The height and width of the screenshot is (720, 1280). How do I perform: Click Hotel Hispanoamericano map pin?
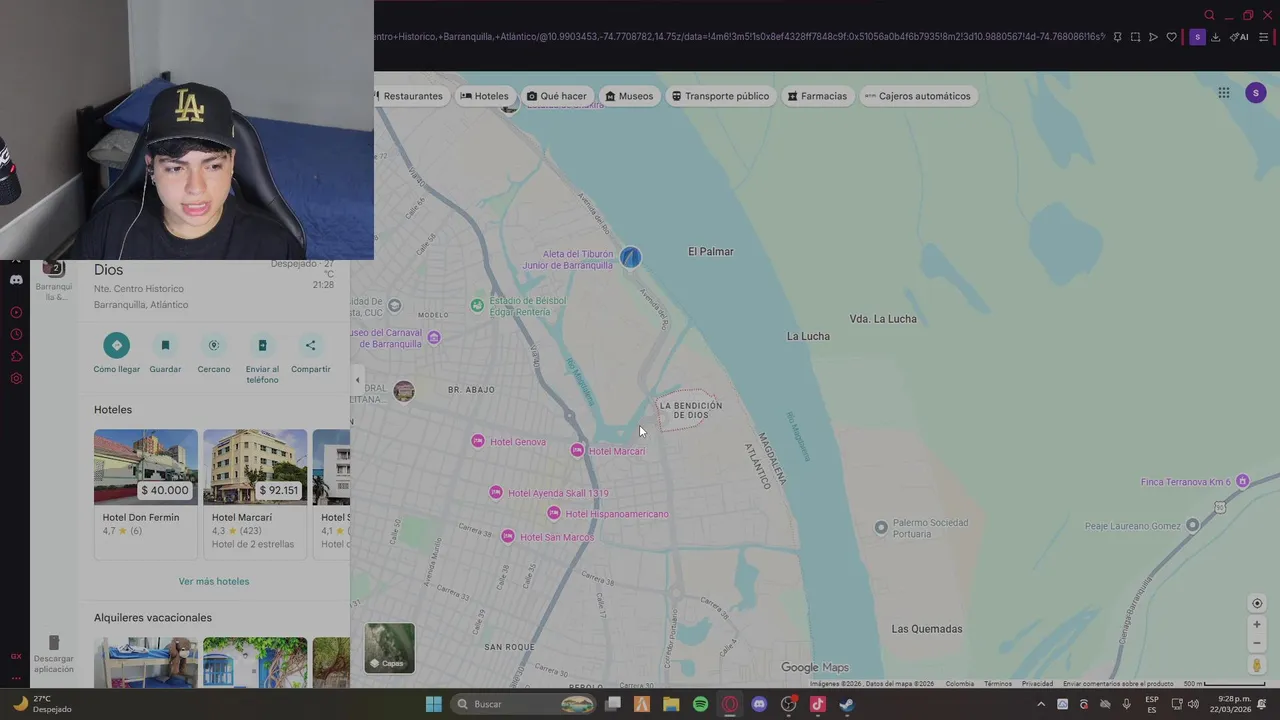(554, 513)
